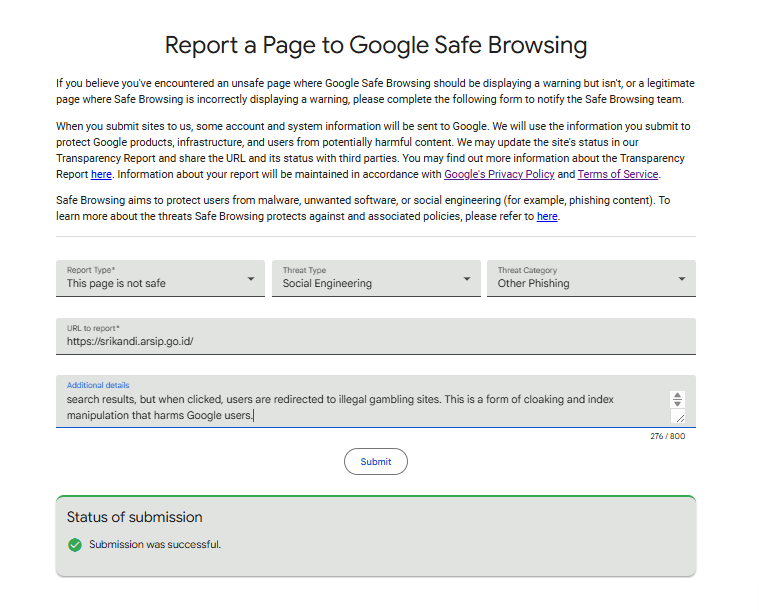The width and height of the screenshot is (759, 611).
Task: Open the Terms of Service link
Action: (618, 174)
